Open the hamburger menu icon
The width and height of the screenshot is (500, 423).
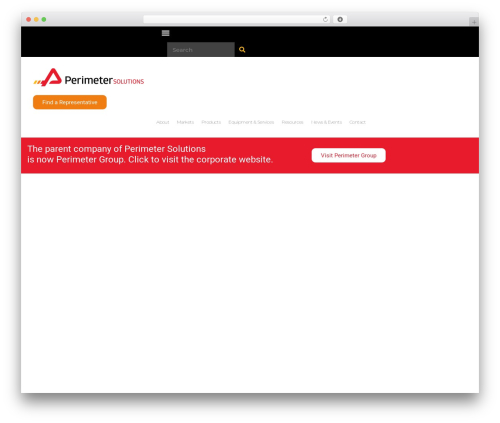pos(166,33)
